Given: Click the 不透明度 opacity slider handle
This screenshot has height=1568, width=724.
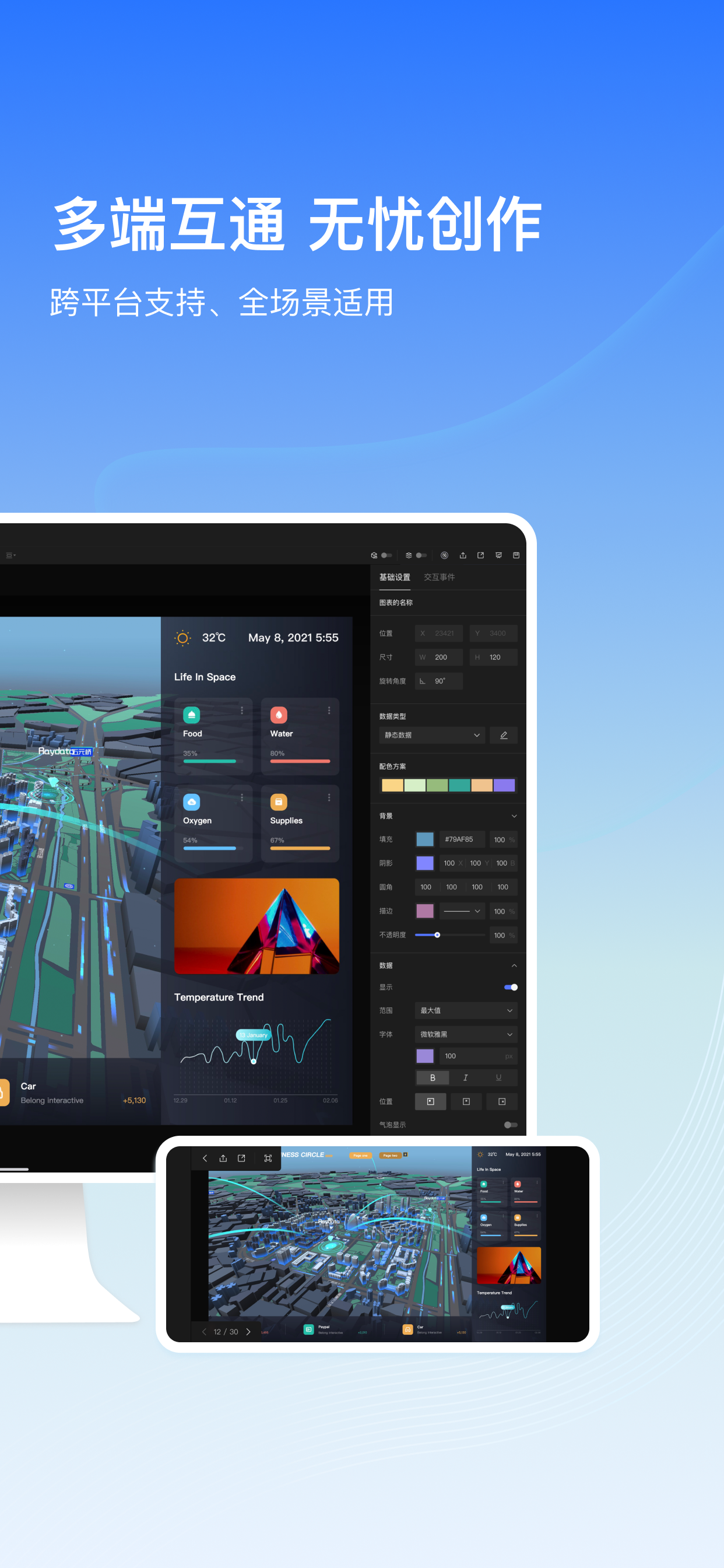Looking at the screenshot, I should point(437,935).
